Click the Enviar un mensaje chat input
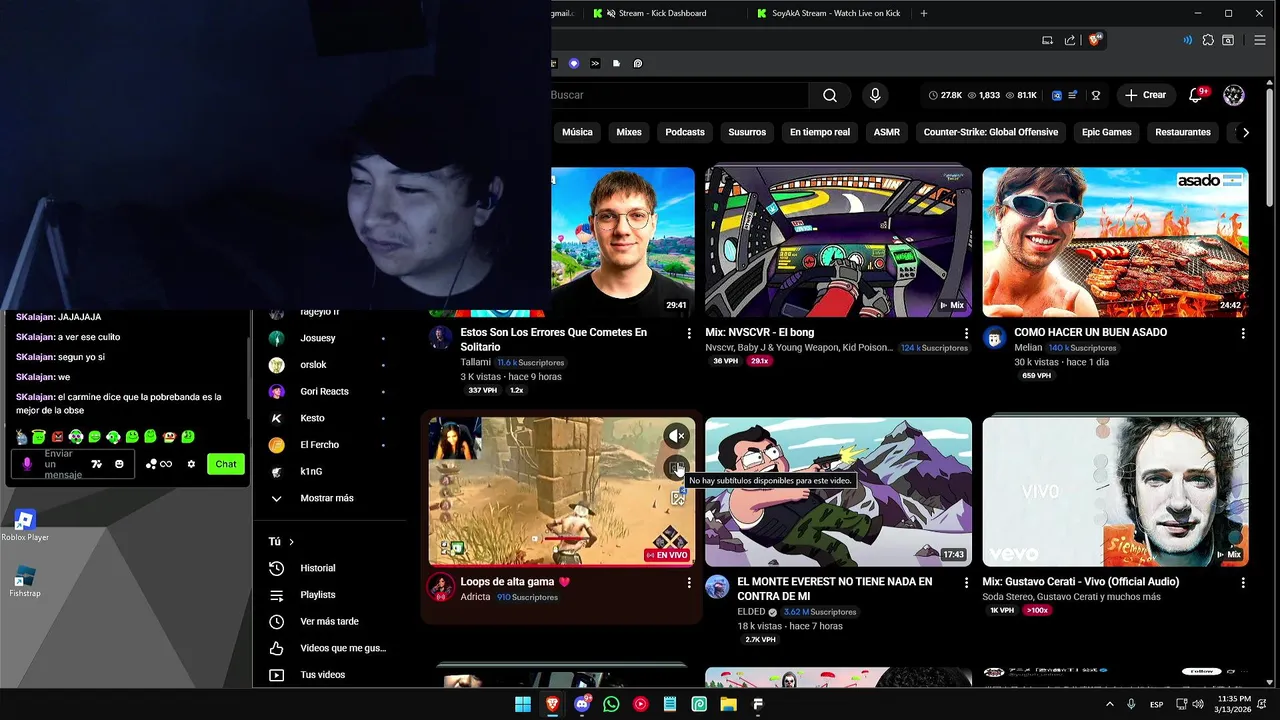1280x720 pixels. 72,464
